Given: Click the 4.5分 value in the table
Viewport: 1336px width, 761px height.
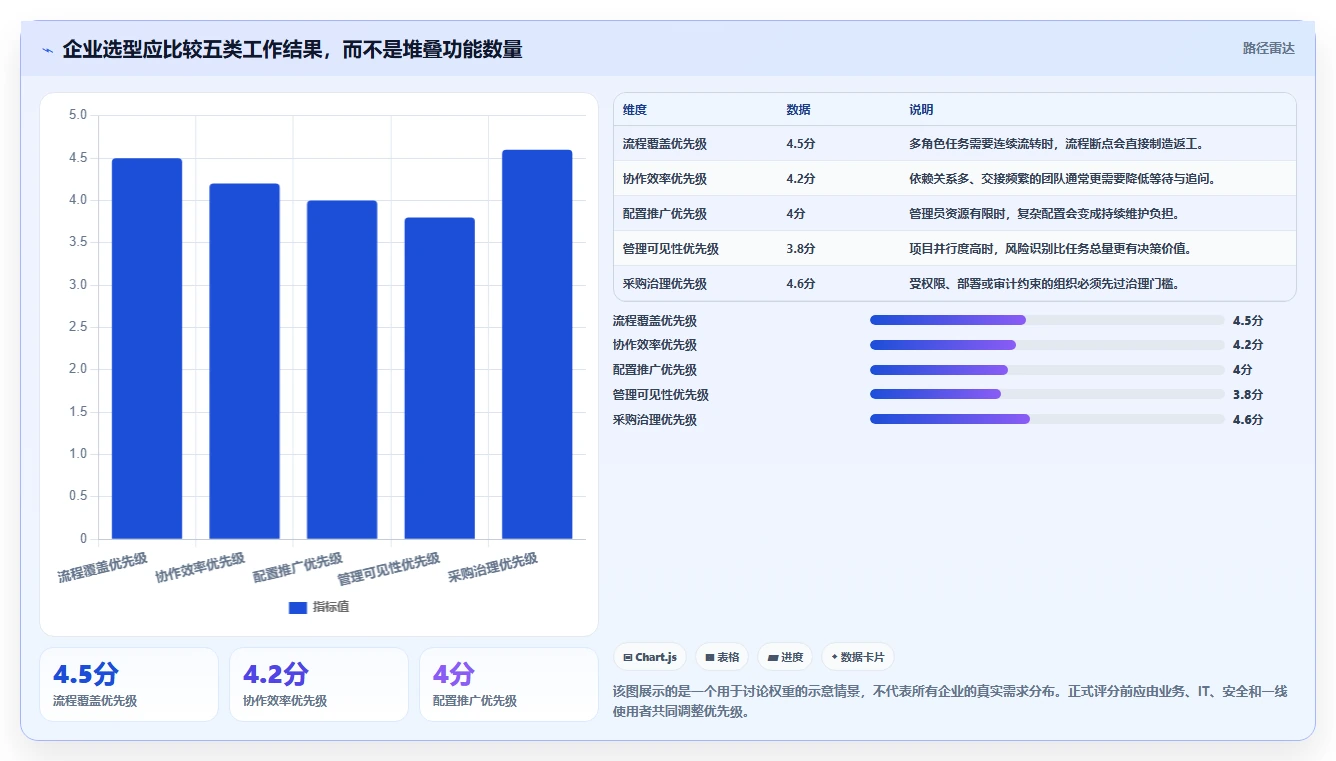Looking at the screenshot, I should [801, 144].
